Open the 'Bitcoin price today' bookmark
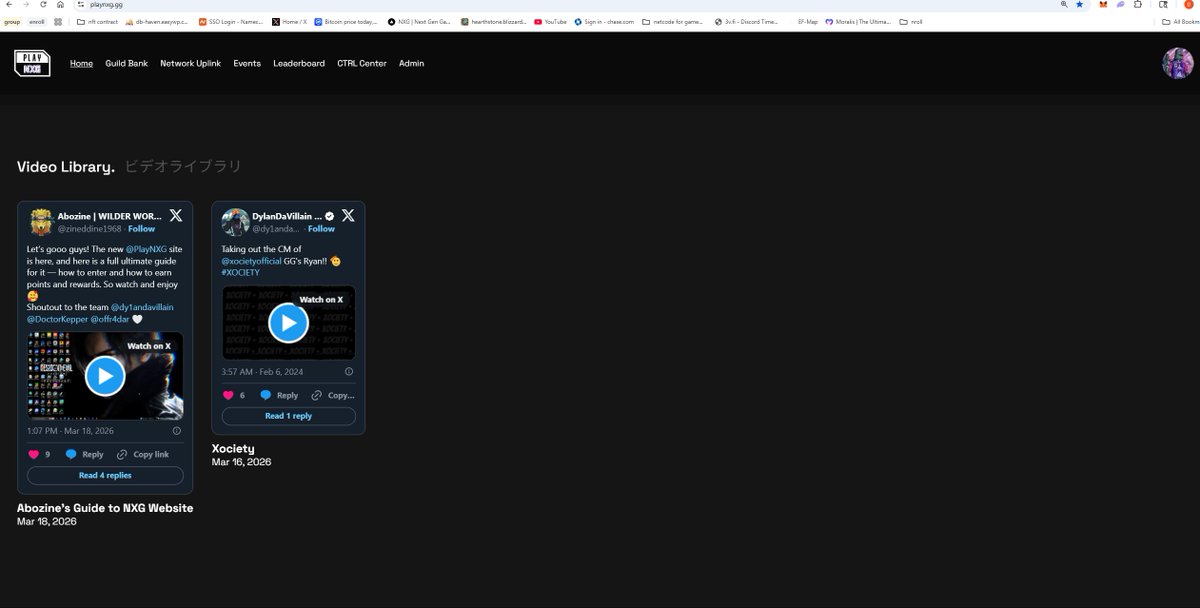Screen dimensions: 1200x608 tap(347, 21)
